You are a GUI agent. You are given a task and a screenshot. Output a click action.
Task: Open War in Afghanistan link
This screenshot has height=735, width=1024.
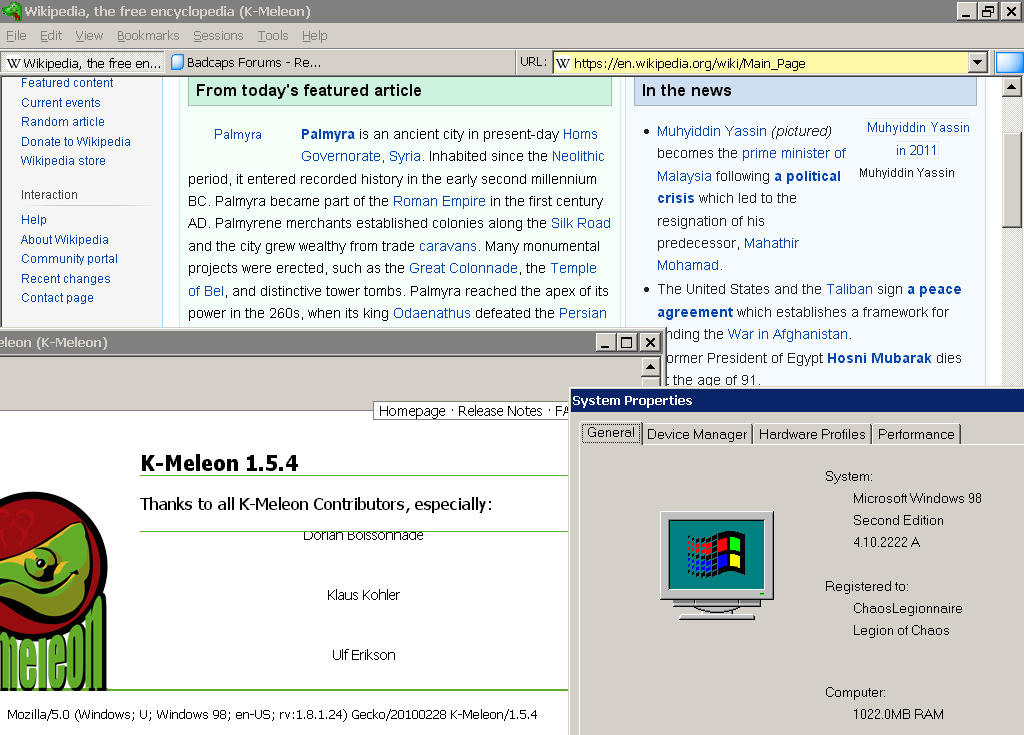point(788,335)
